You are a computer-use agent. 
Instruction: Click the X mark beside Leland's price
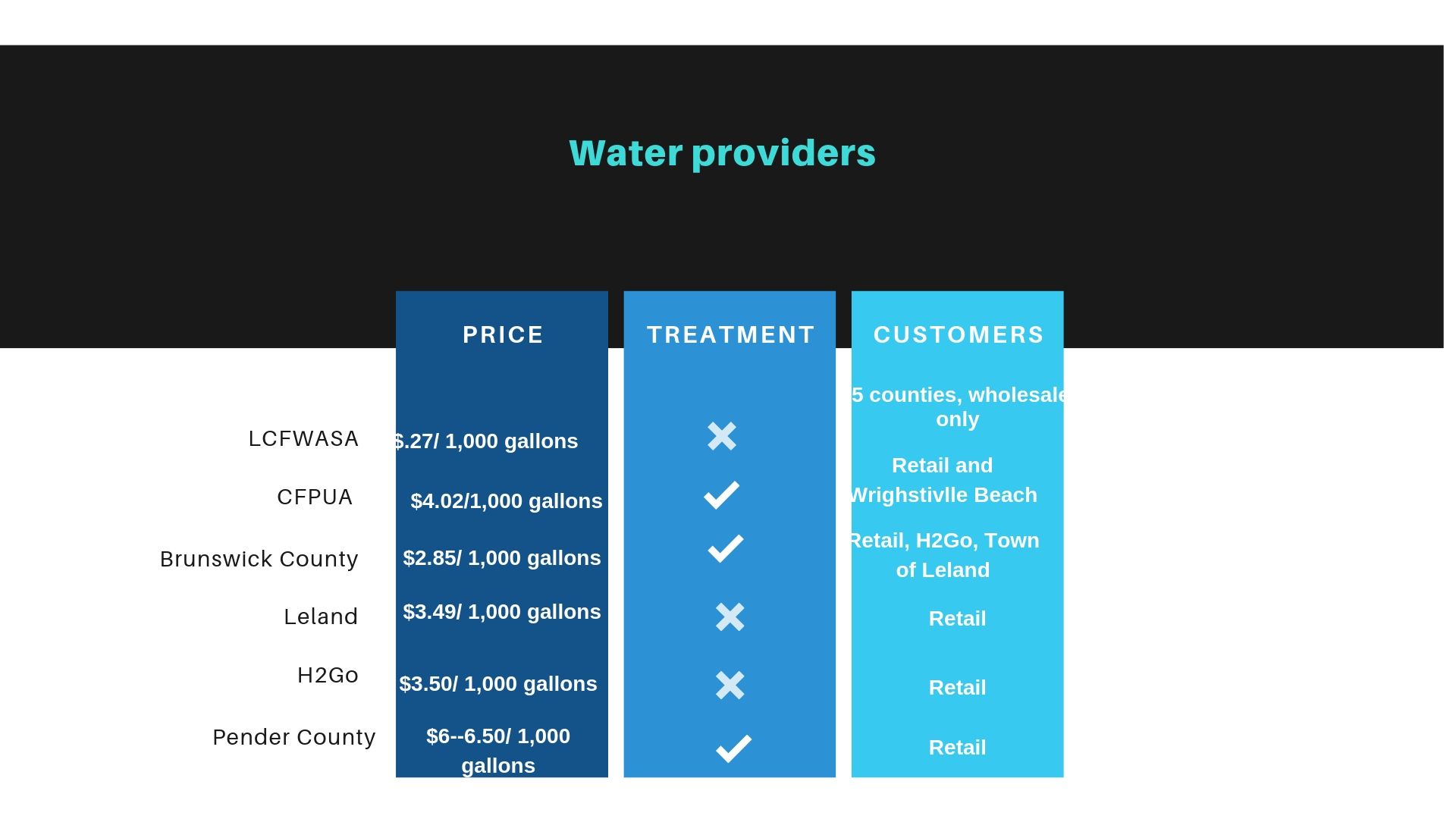pyautogui.click(x=730, y=617)
